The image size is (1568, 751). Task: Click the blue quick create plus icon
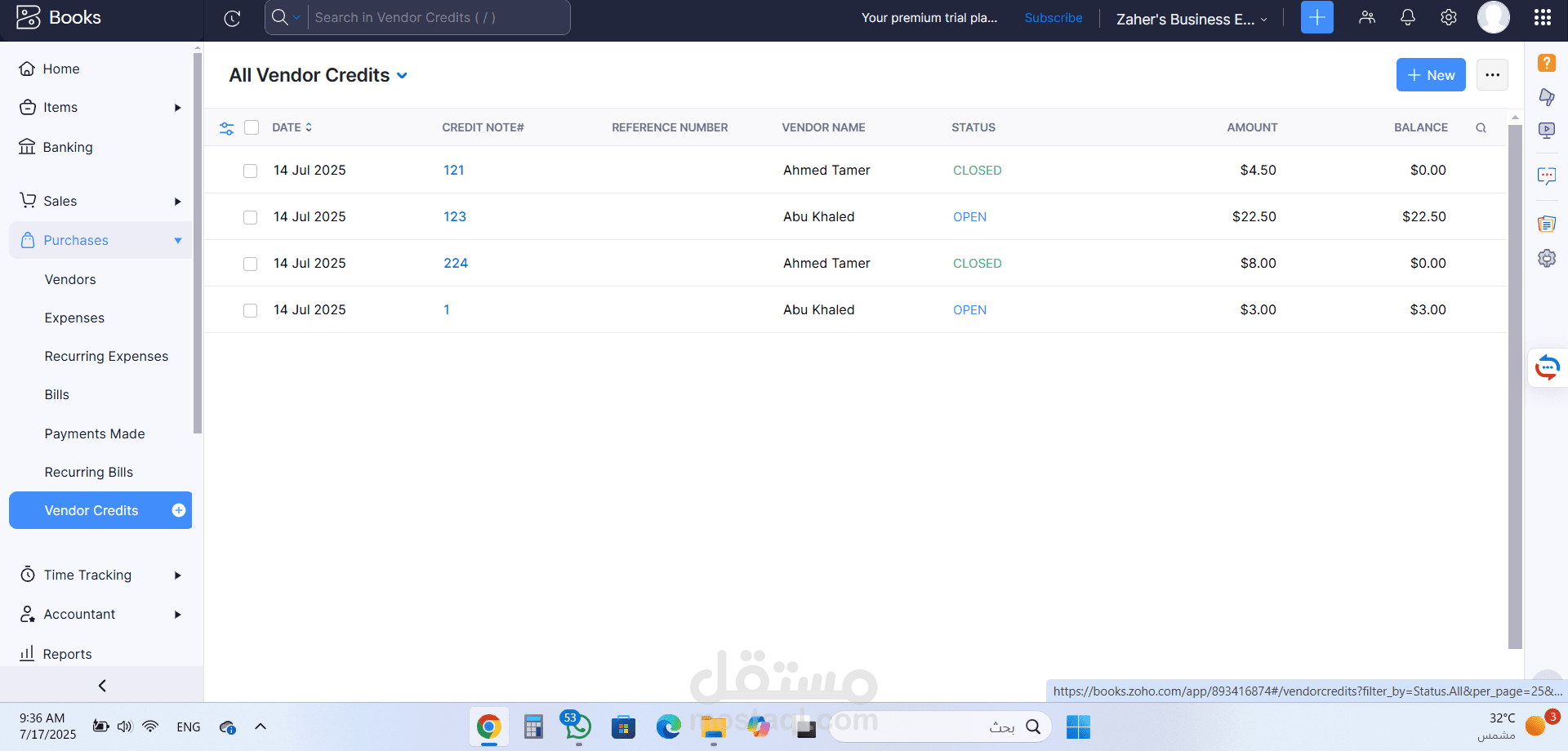1316,17
